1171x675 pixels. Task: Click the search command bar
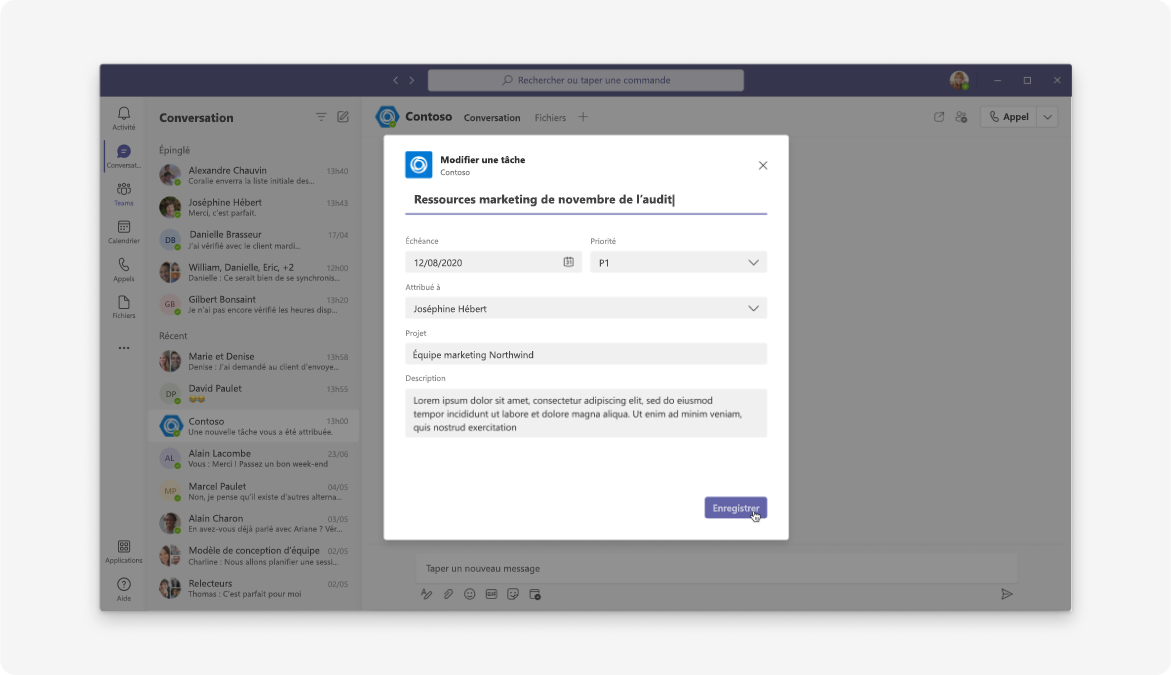coord(586,80)
